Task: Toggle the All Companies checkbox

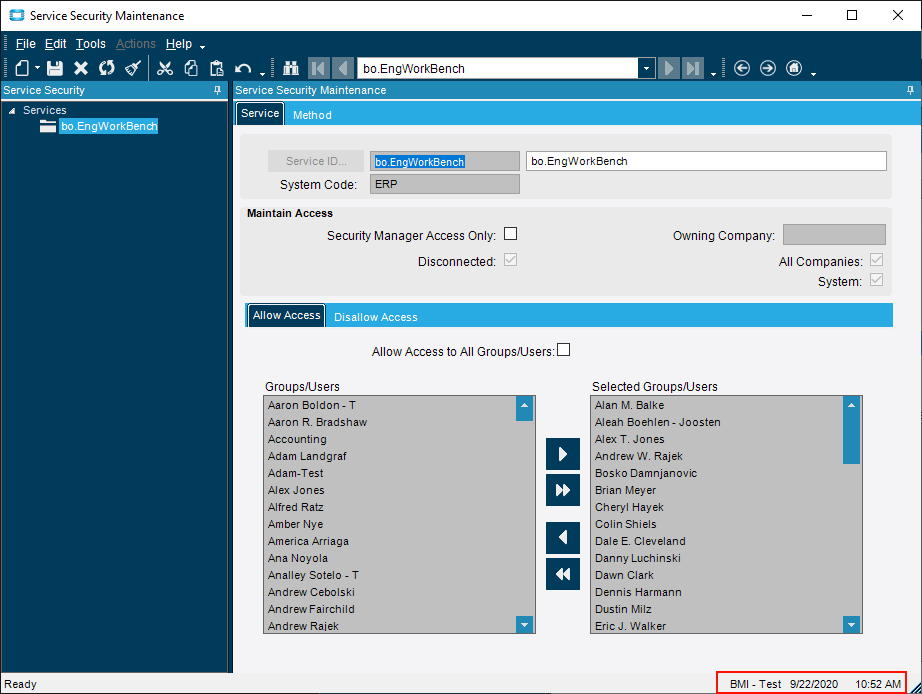Action: point(876,260)
